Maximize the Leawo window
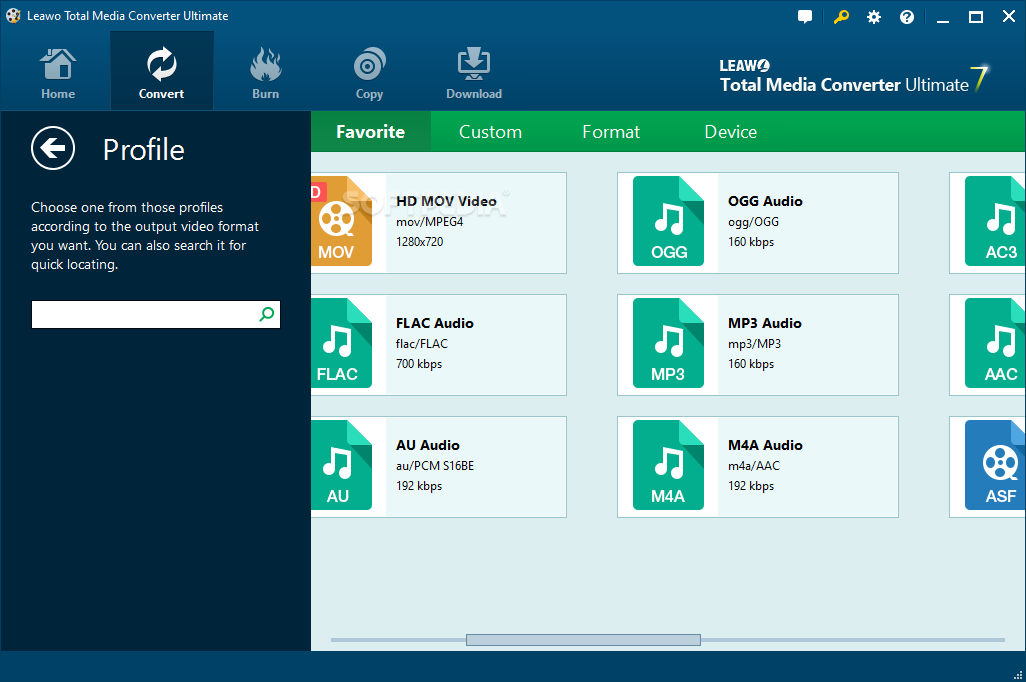This screenshot has height=682, width=1026. (x=976, y=17)
